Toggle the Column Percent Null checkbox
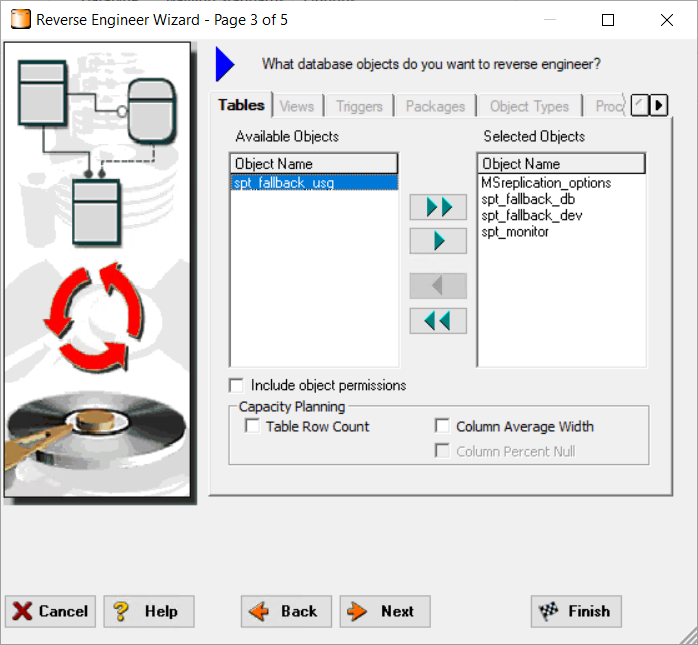The image size is (698, 645). (x=442, y=451)
